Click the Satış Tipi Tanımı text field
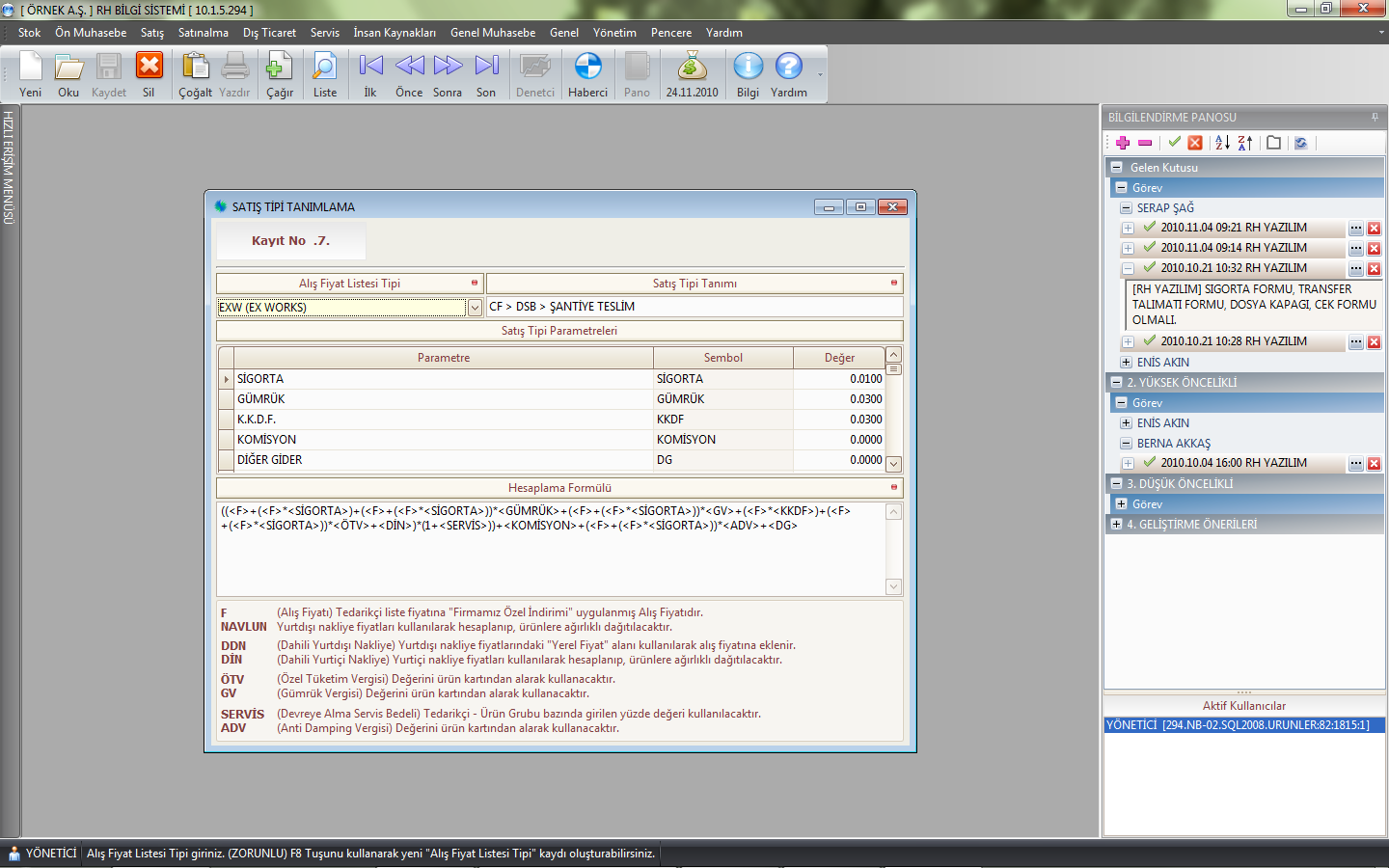 tap(694, 307)
